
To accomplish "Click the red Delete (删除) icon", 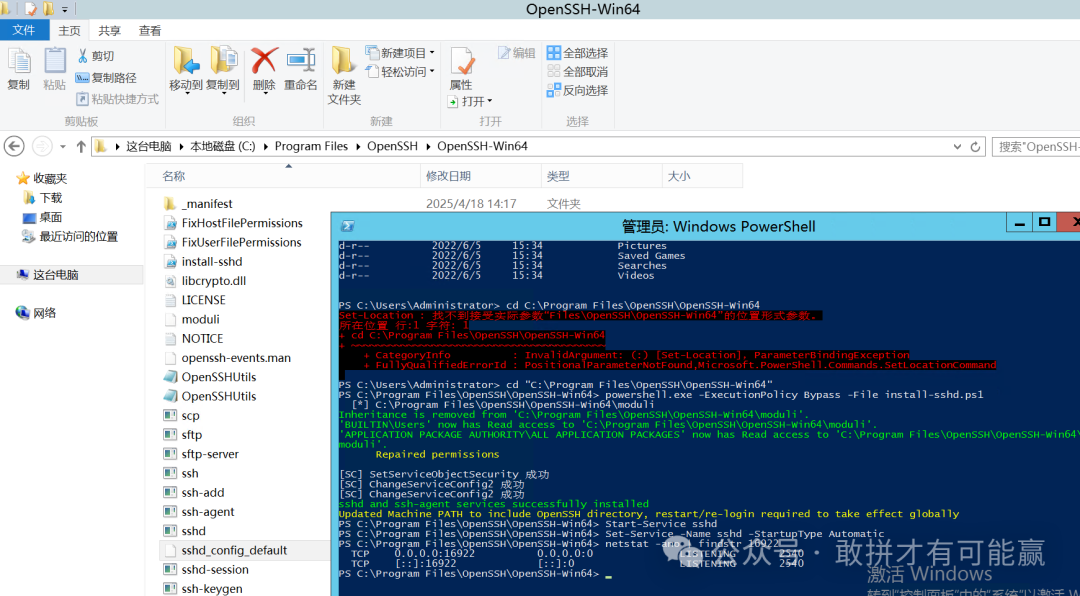I will (262, 62).
